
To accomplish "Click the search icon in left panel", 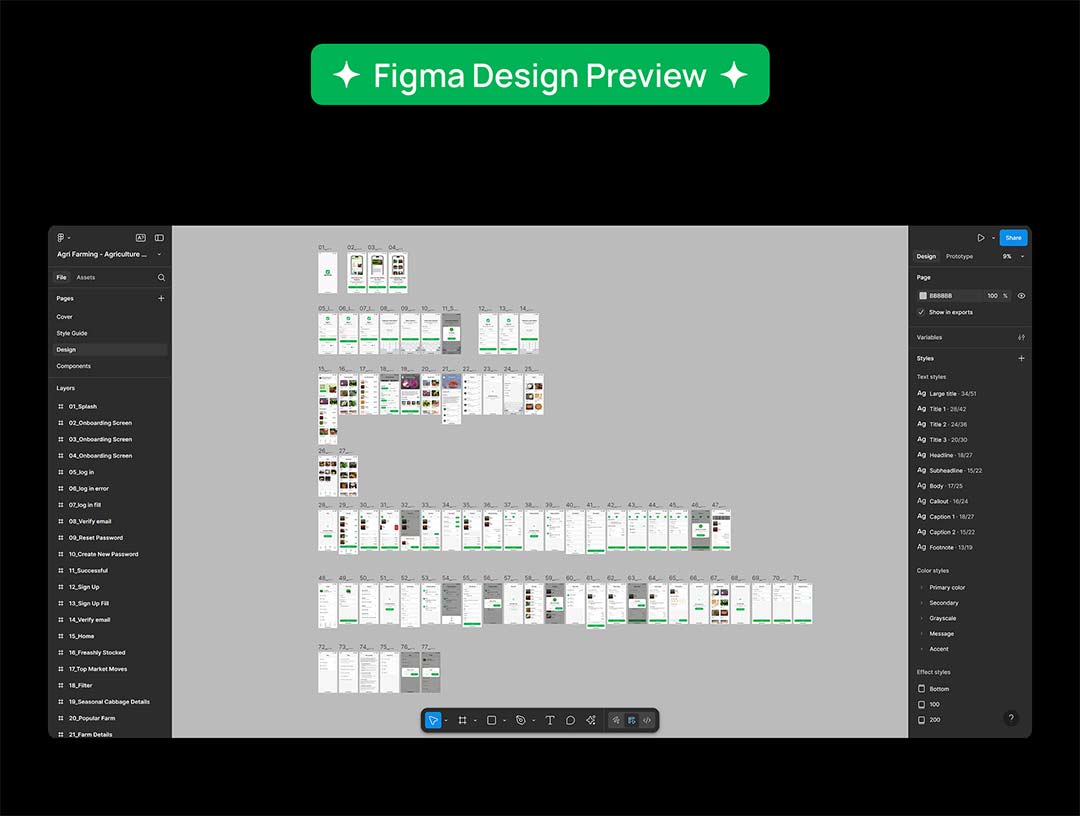I will [161, 277].
